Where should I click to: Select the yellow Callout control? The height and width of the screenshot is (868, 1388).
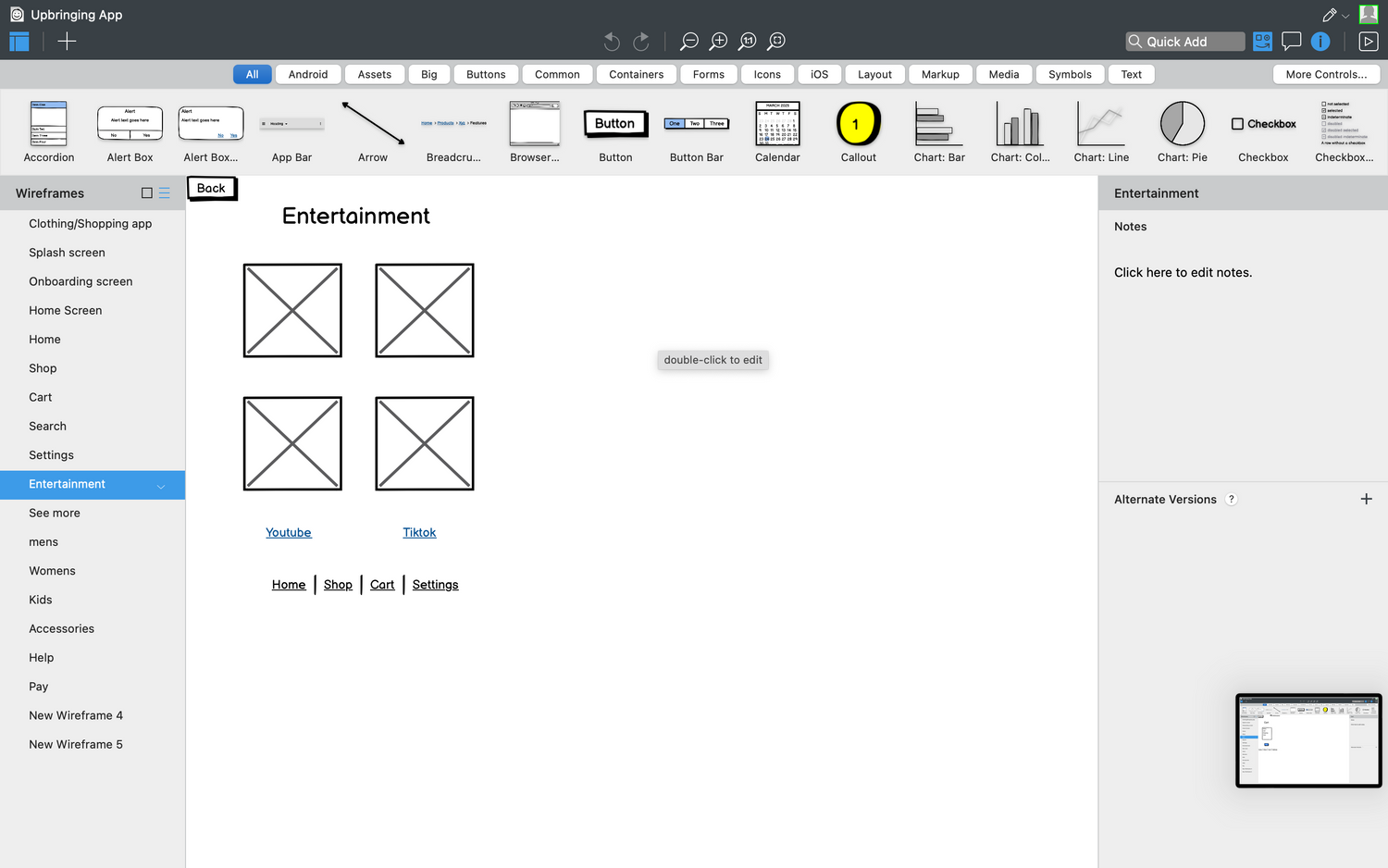click(x=859, y=131)
